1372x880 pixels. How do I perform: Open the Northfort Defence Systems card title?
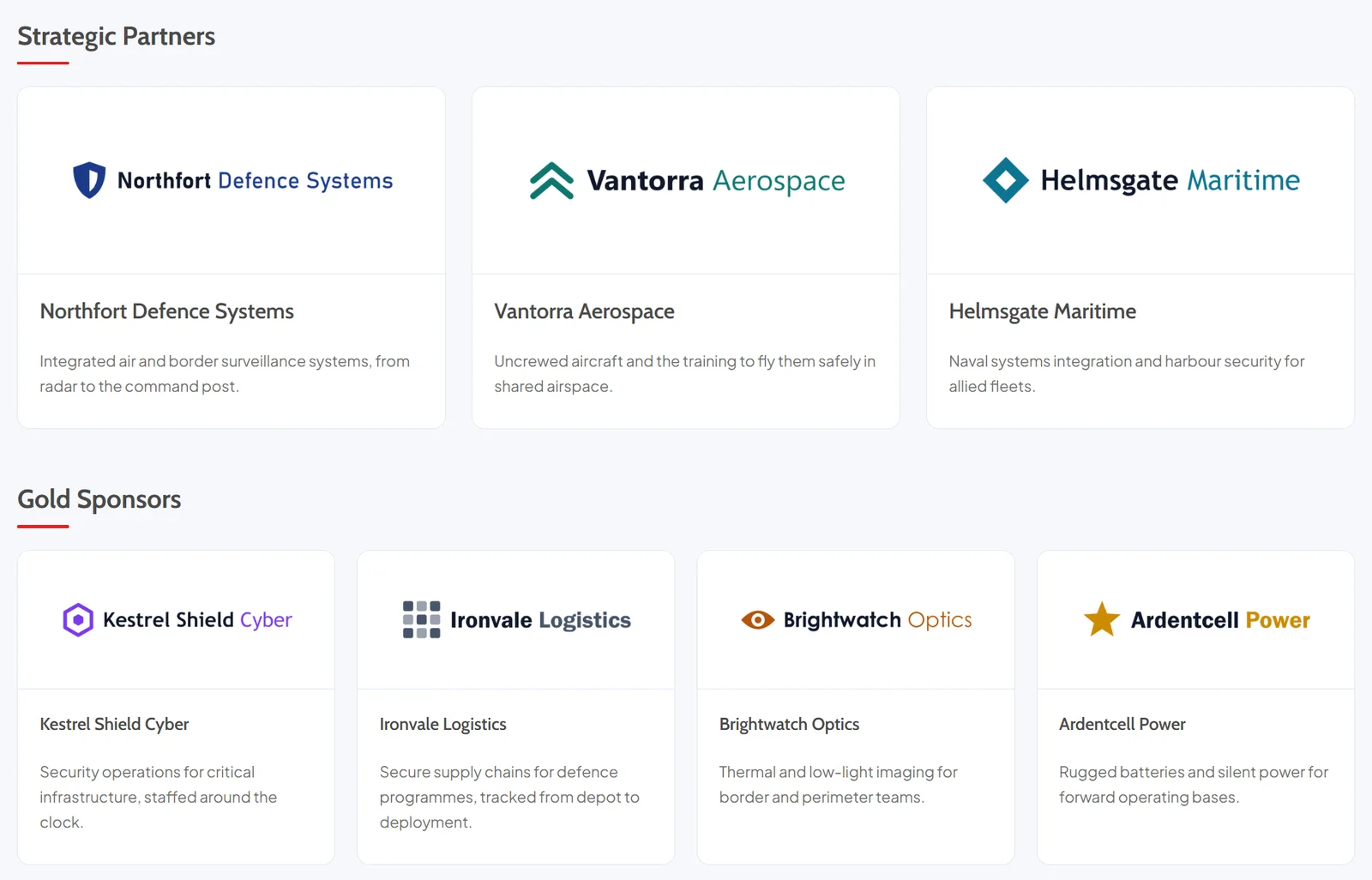(x=167, y=311)
